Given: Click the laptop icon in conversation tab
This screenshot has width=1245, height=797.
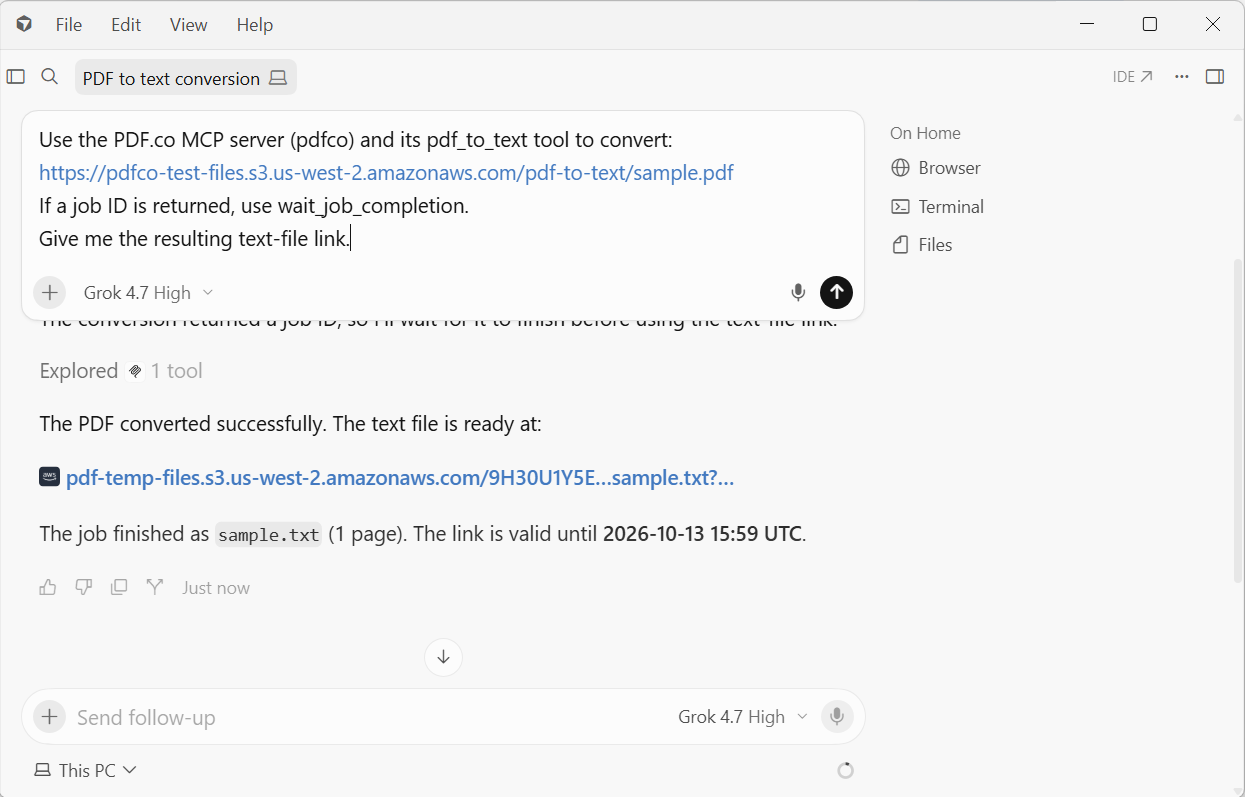Looking at the screenshot, I should pyautogui.click(x=279, y=78).
